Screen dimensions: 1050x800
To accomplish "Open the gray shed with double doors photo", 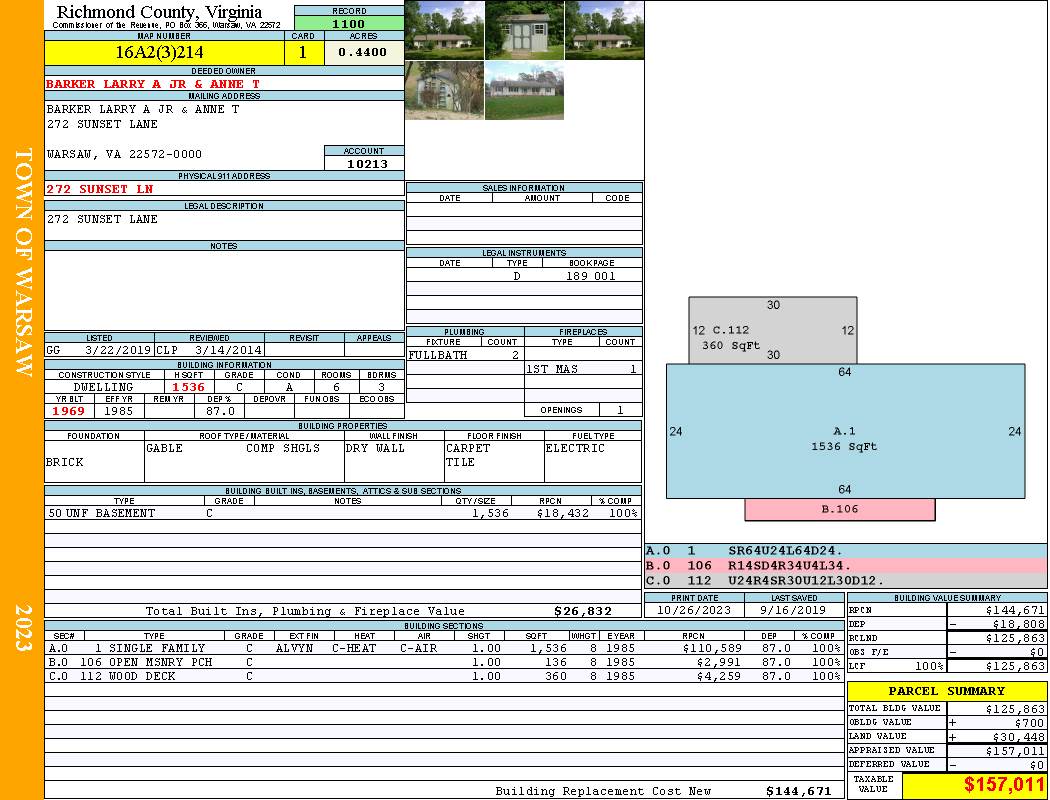I will point(524,30).
